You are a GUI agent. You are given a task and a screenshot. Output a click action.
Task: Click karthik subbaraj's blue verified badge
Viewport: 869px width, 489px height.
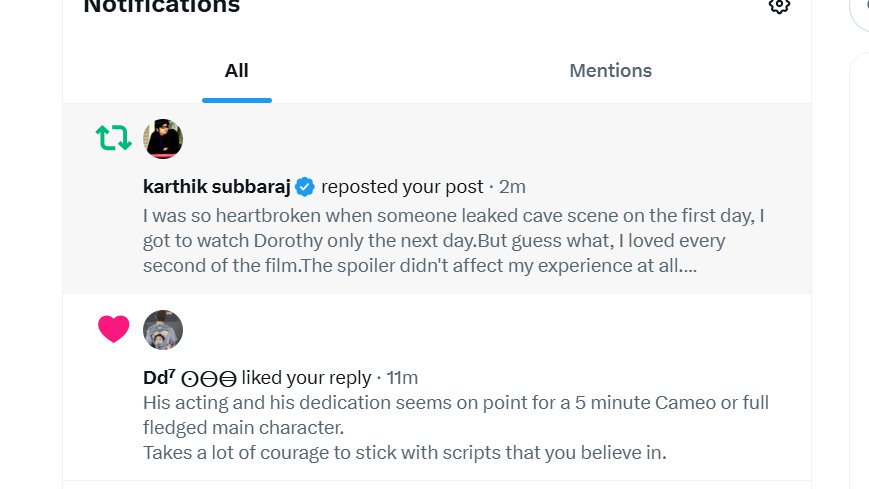pos(305,187)
